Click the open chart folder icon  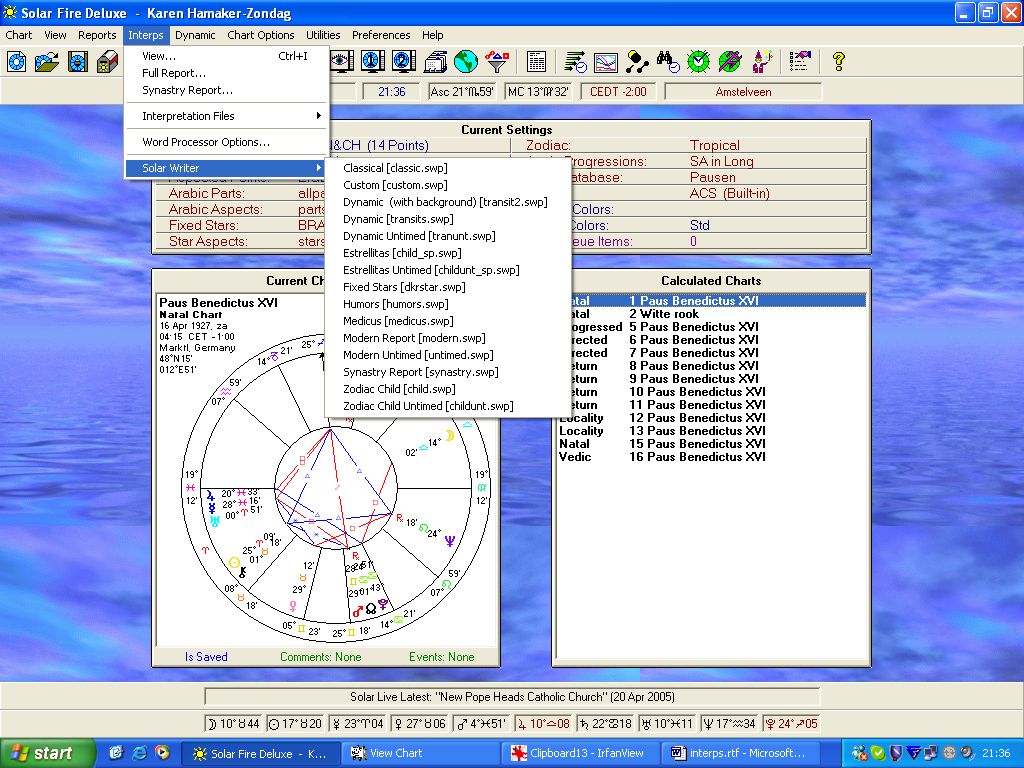[x=47, y=62]
